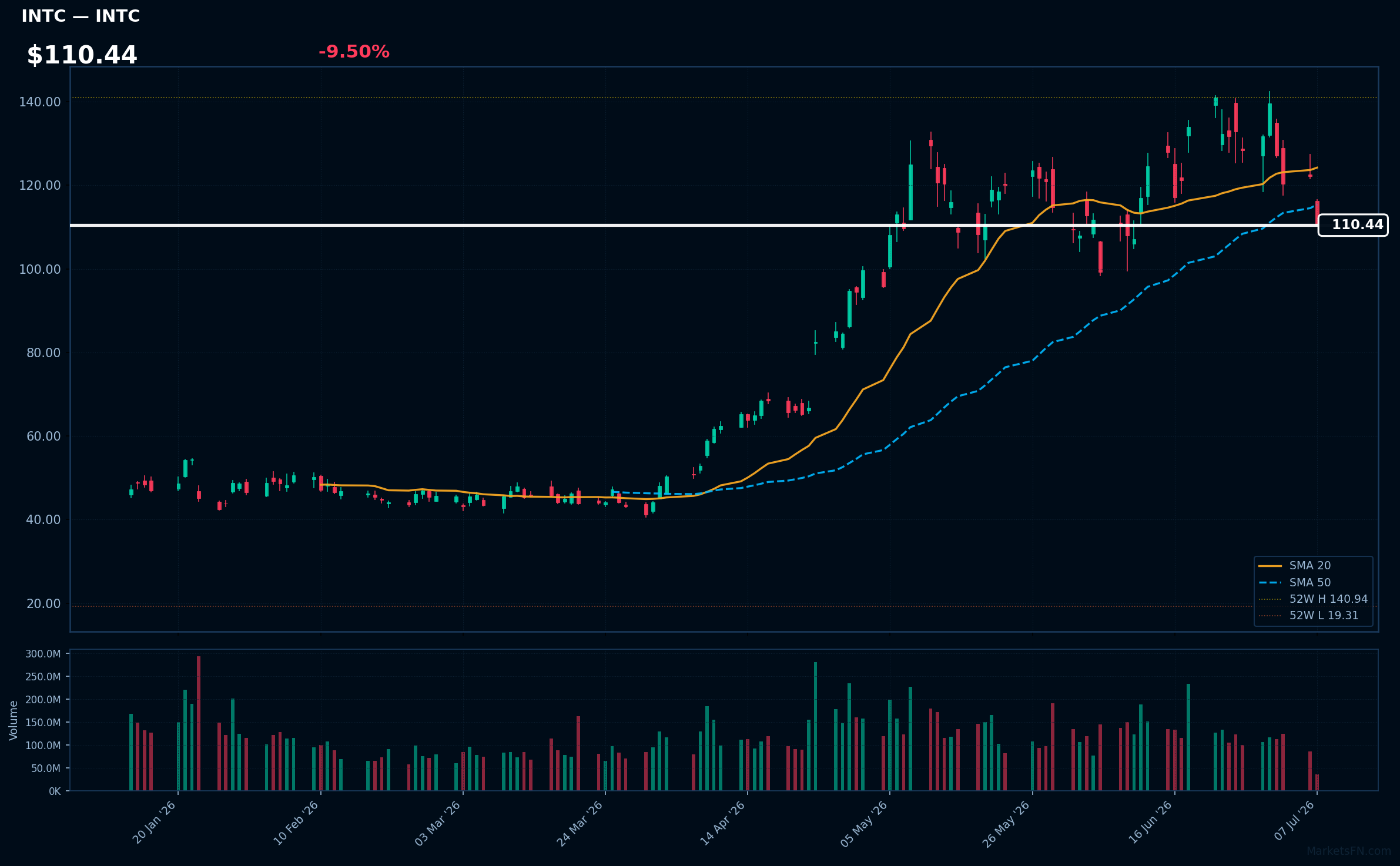Click the 100.0M volume axis label

(x=43, y=746)
